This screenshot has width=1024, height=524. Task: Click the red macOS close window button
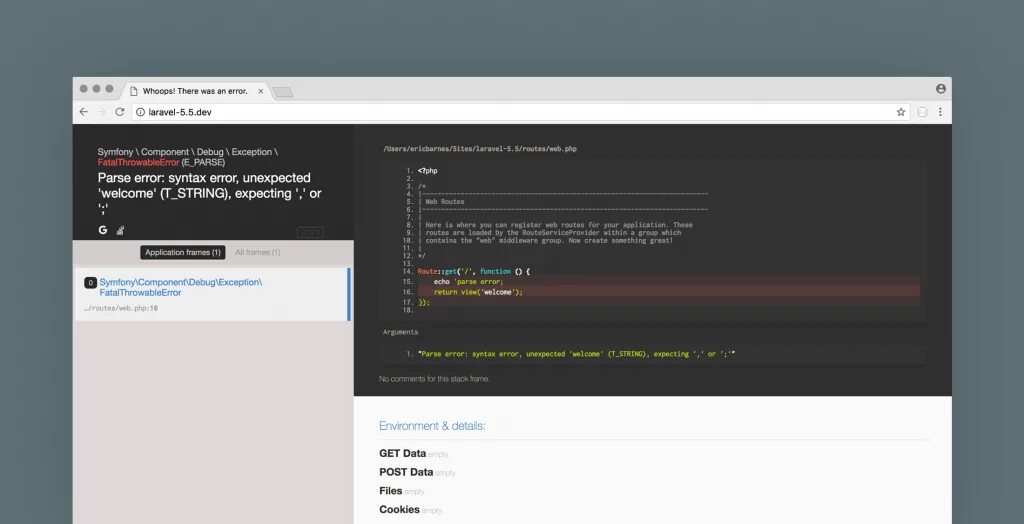(84, 89)
